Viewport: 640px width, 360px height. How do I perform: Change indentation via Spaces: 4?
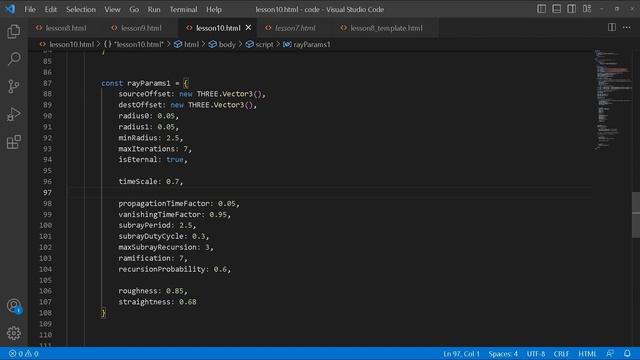pyautogui.click(x=503, y=353)
